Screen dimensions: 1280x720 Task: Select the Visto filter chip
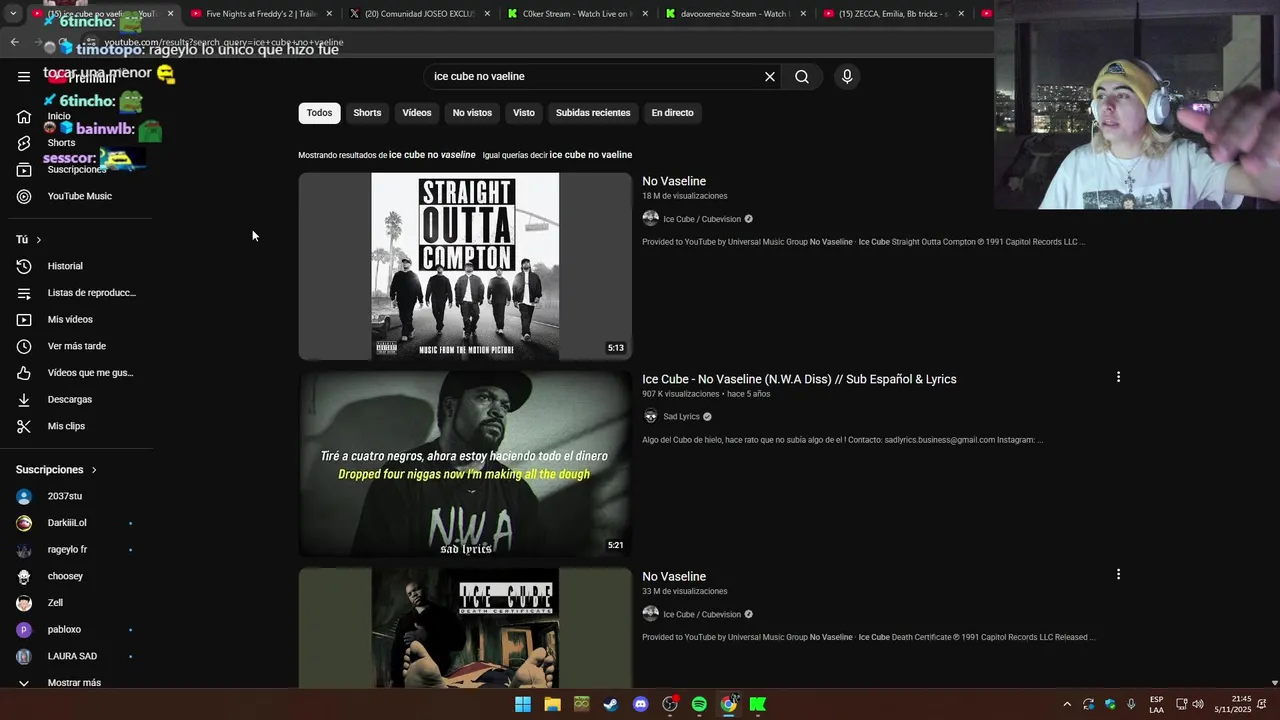524,113
